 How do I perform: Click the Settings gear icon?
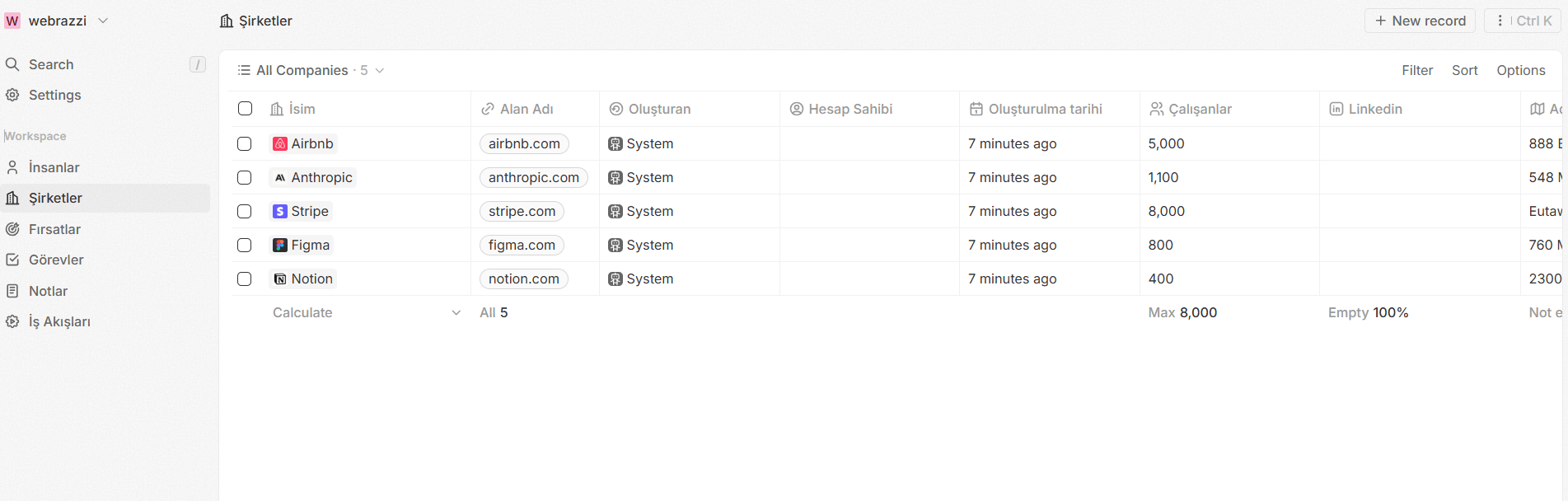click(x=12, y=95)
